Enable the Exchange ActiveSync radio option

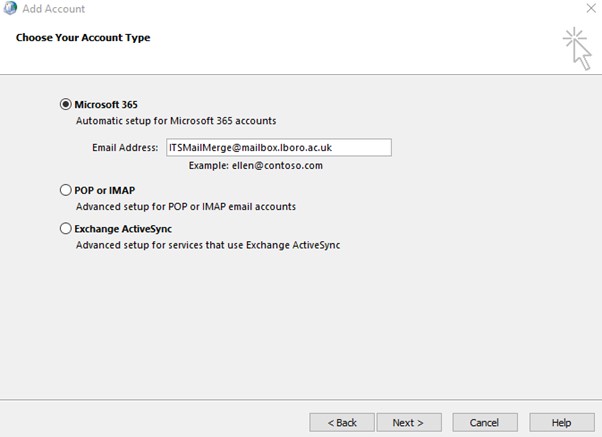click(x=66, y=228)
